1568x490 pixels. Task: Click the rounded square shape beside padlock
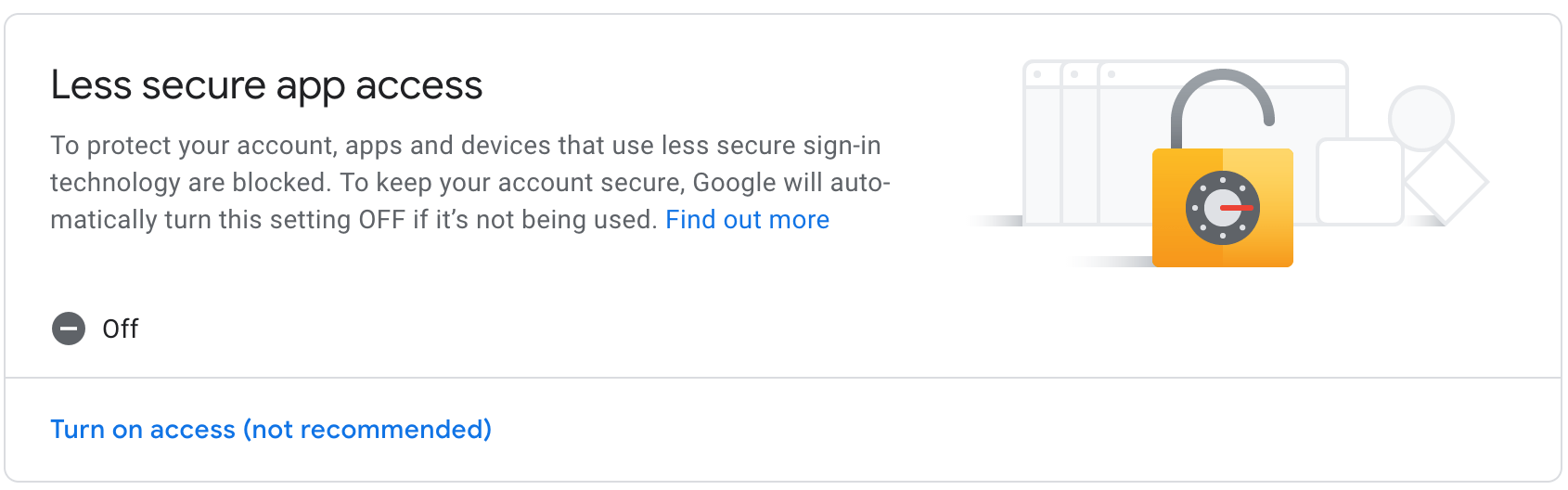coord(1360,182)
